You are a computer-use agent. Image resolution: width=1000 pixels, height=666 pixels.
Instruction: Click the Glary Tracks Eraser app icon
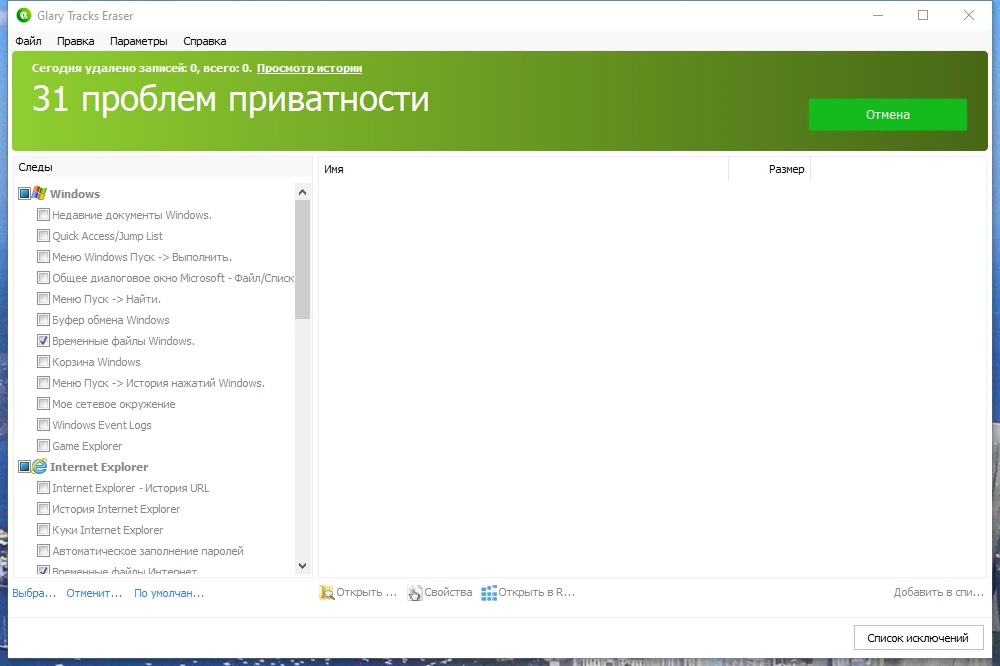[x=24, y=15]
